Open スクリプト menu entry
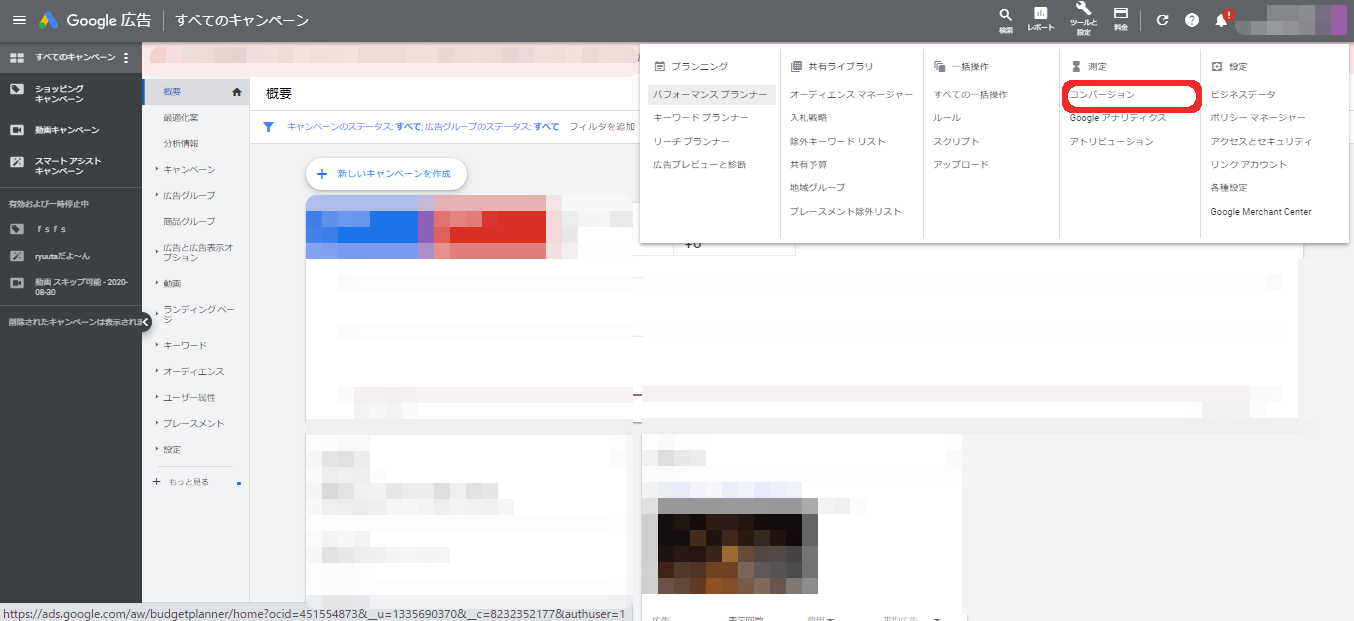The width and height of the screenshot is (1354, 621). tap(957, 142)
